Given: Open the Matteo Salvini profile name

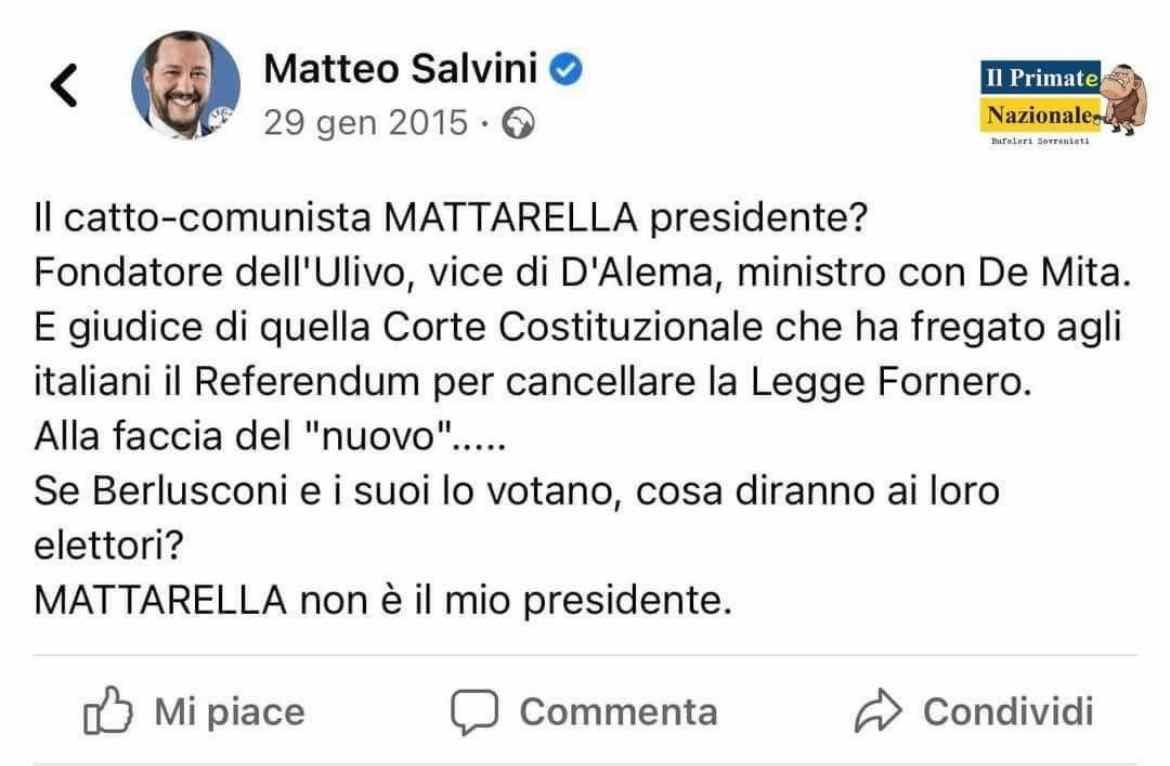Looking at the screenshot, I should [x=401, y=69].
